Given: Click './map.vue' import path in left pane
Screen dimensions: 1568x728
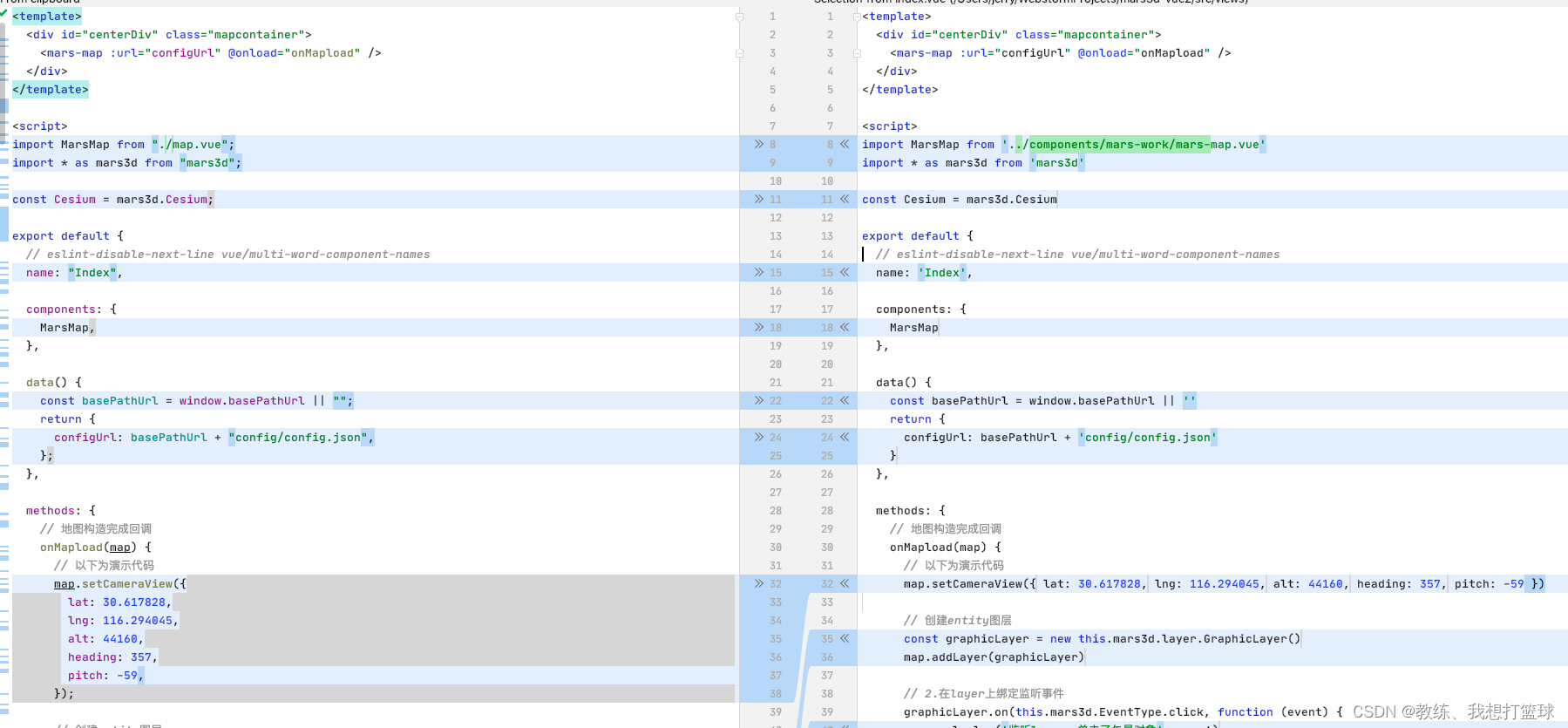Looking at the screenshot, I should click(190, 145).
